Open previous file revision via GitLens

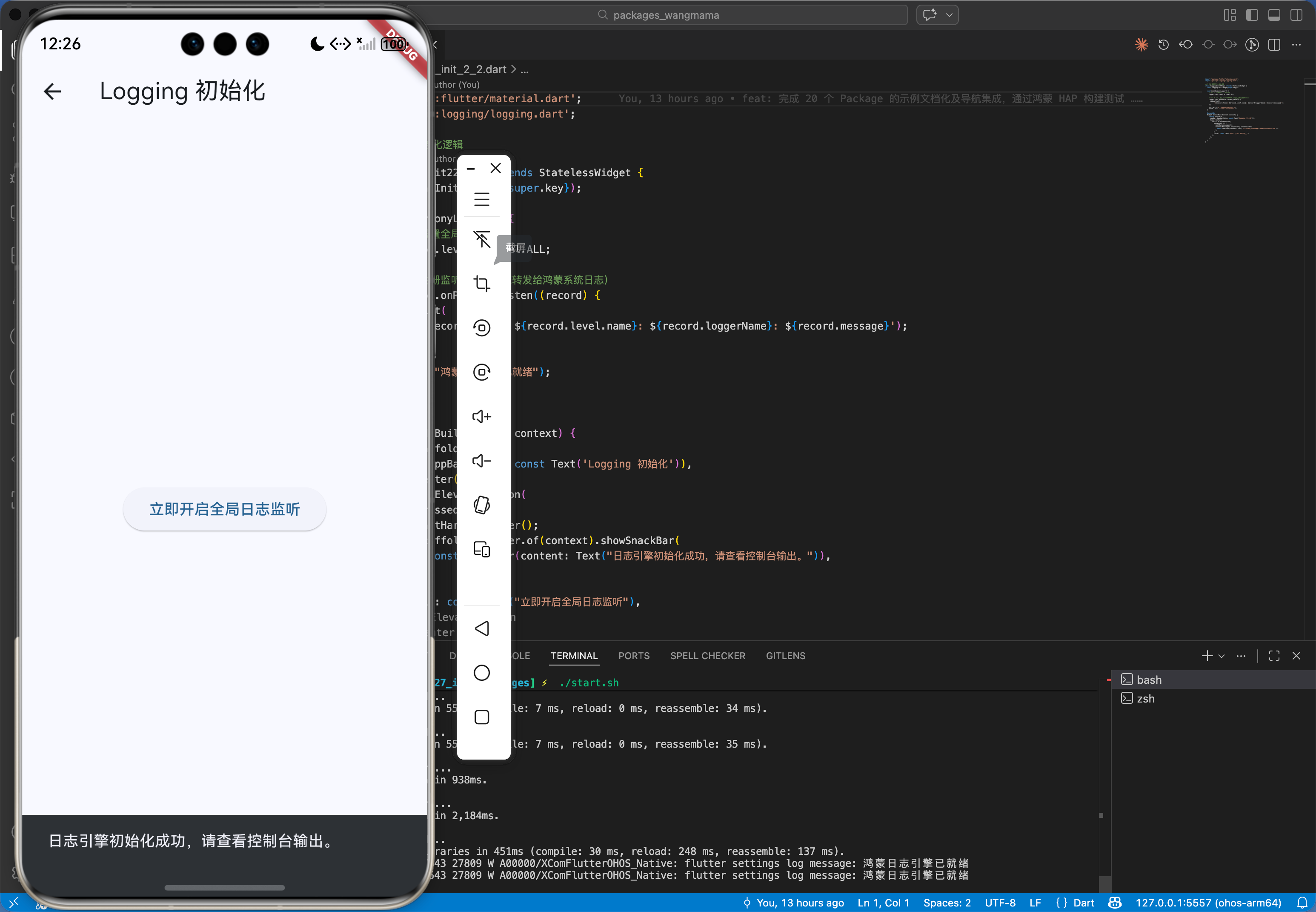tap(1185, 45)
